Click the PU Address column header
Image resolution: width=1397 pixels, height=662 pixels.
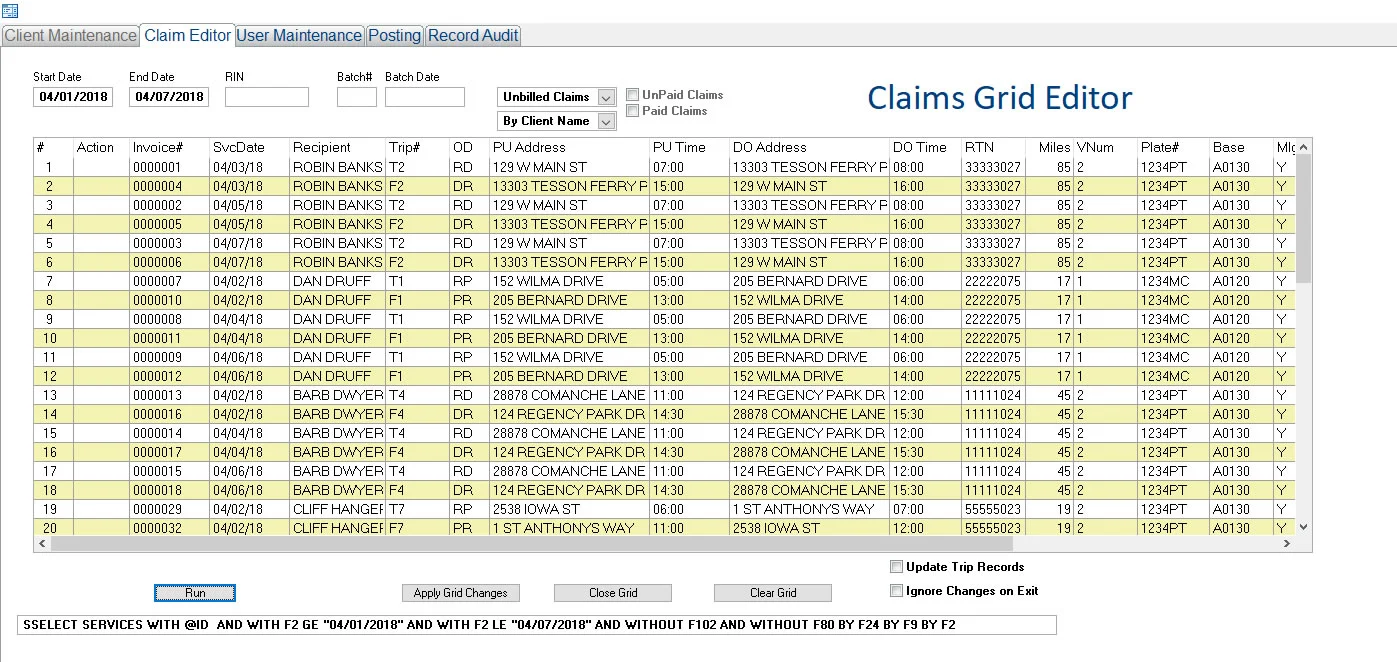[x=569, y=147]
